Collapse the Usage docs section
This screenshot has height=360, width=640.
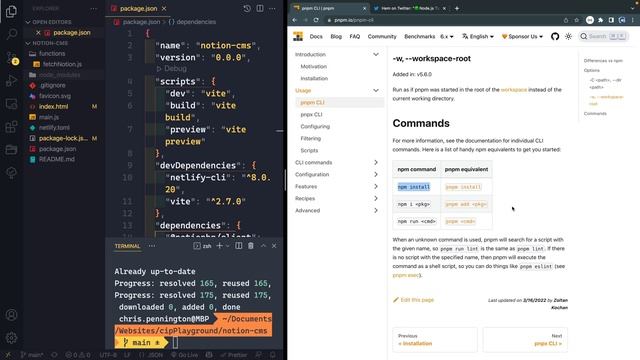[x=376, y=90]
